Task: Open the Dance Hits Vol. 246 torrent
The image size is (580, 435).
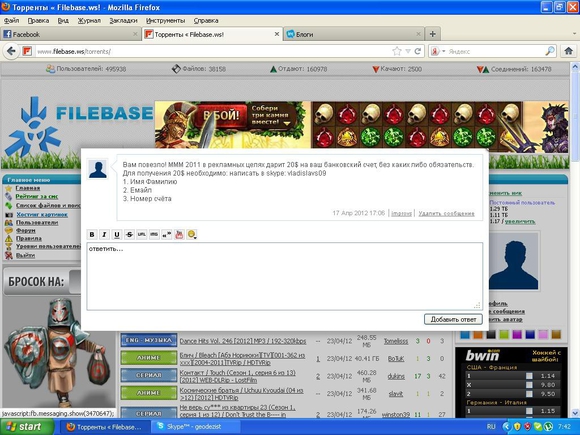Action: pos(243,341)
